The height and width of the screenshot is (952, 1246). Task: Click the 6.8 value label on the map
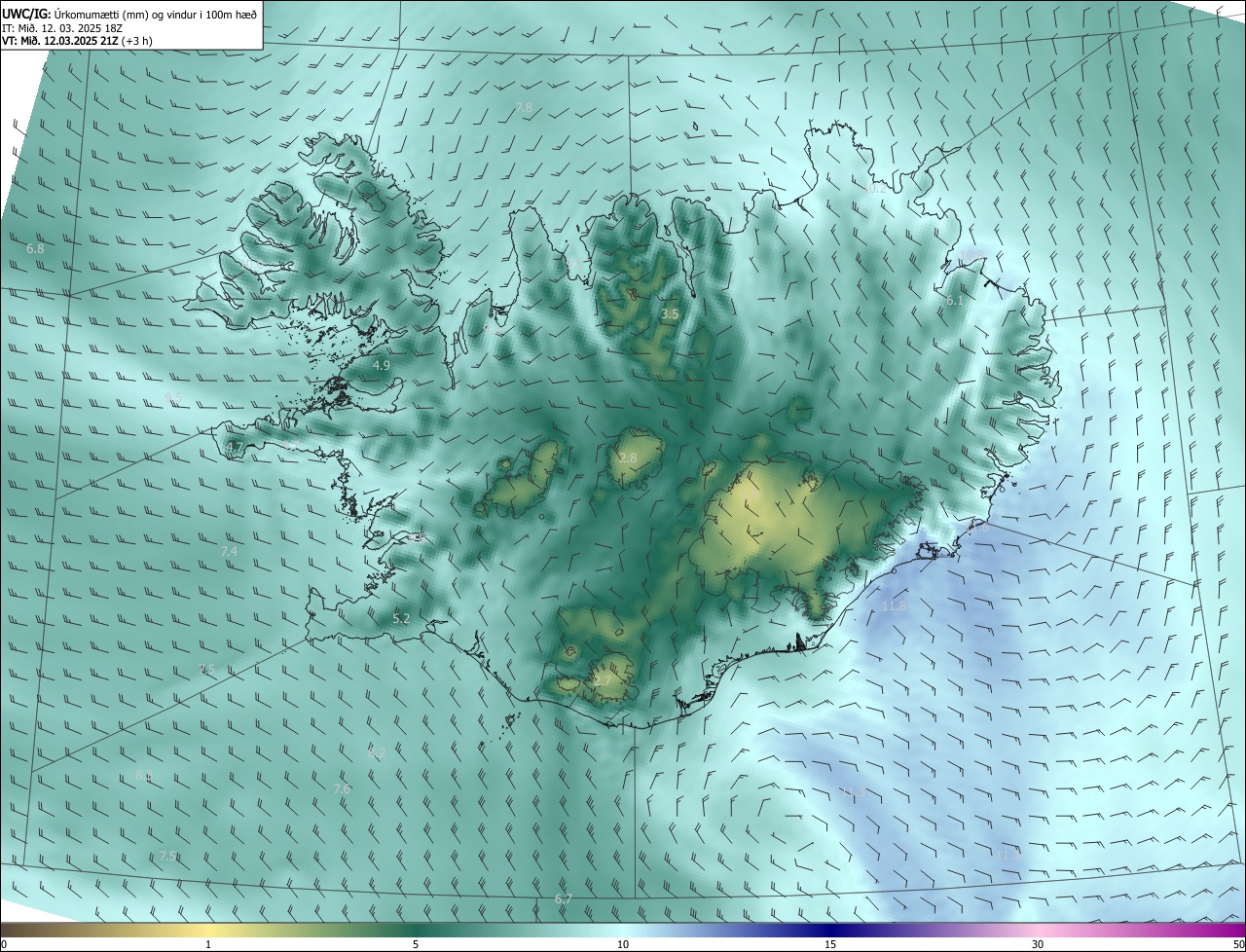pos(35,249)
